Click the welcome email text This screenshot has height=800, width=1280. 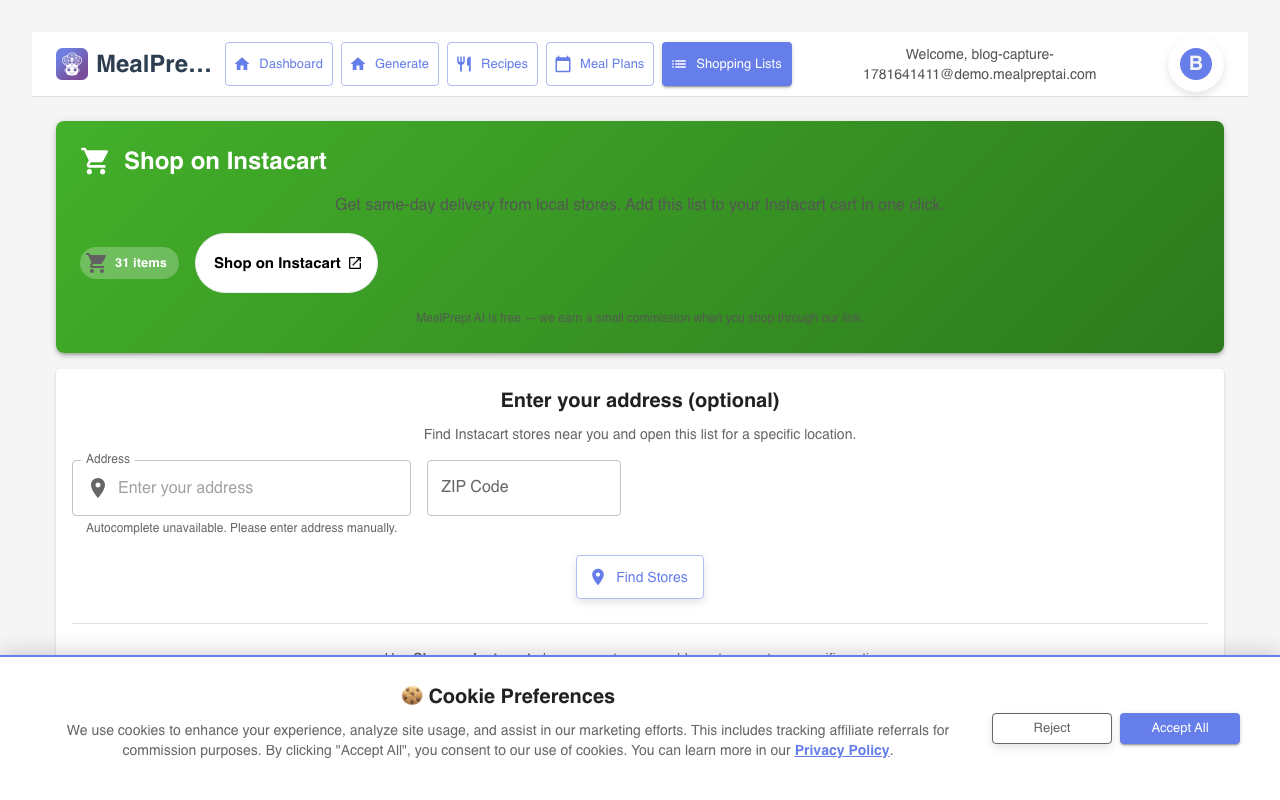(x=980, y=64)
